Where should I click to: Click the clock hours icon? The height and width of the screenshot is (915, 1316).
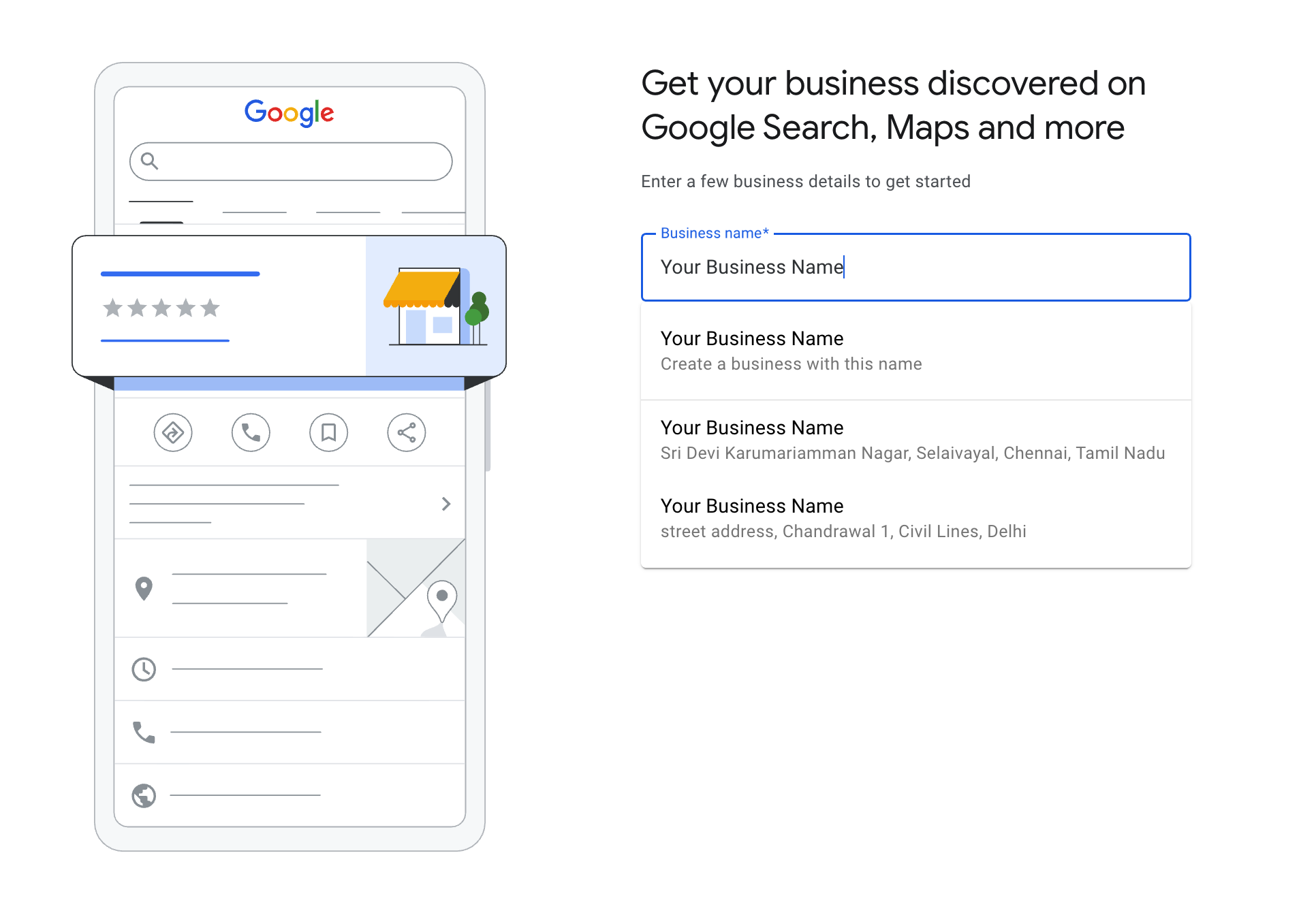(144, 669)
